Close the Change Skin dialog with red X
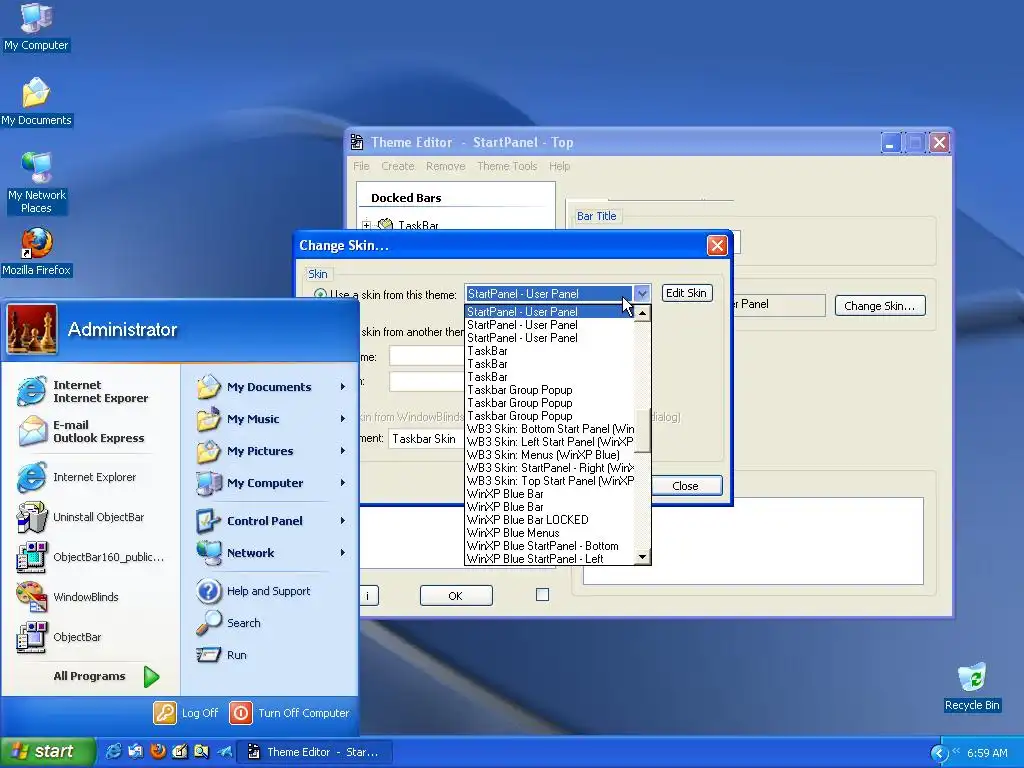Viewport: 1024px width, 768px height. click(x=717, y=246)
